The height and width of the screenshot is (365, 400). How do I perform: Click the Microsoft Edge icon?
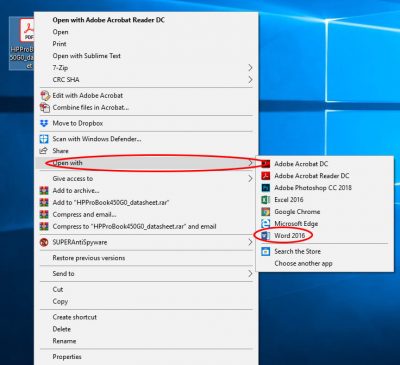(x=266, y=224)
